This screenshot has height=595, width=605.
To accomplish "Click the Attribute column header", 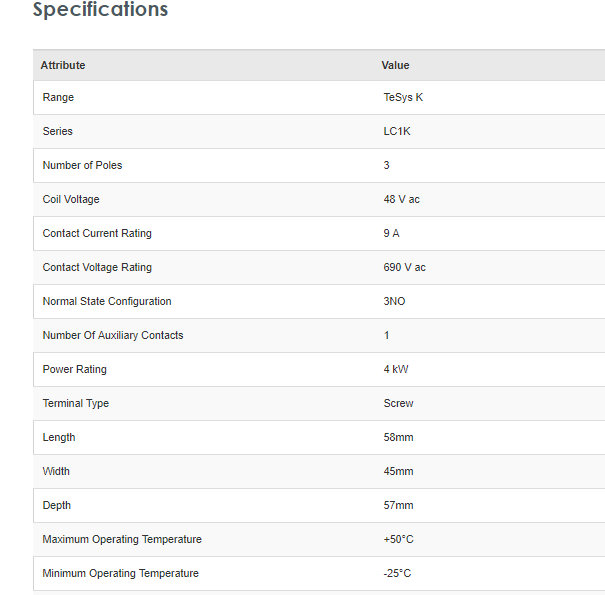I will tap(63, 65).
